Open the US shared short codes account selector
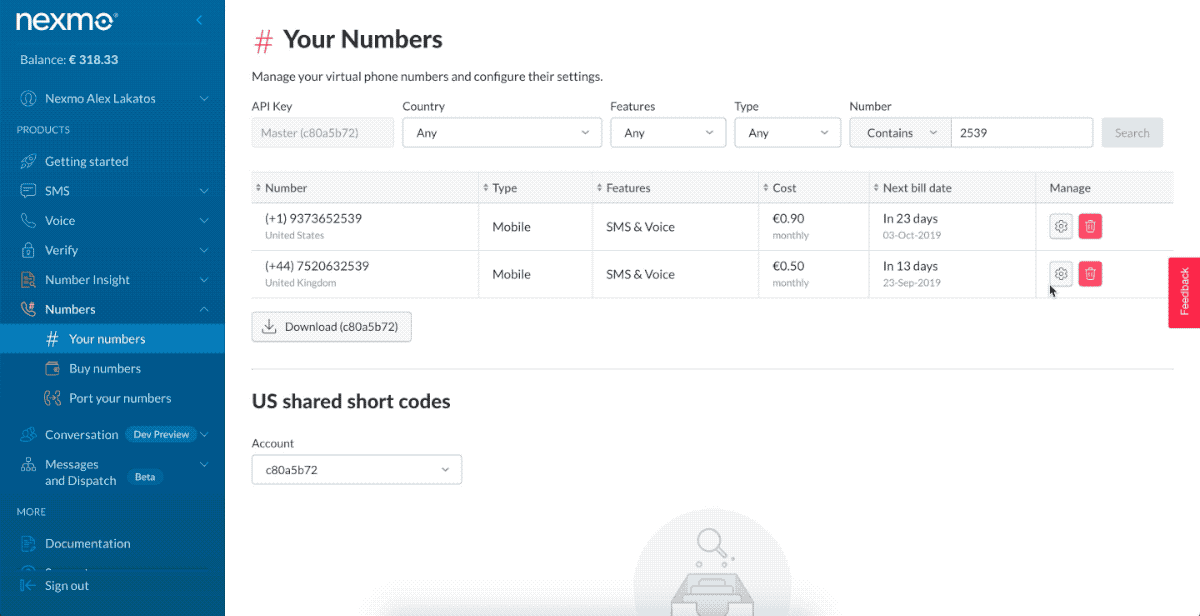 [x=356, y=469]
